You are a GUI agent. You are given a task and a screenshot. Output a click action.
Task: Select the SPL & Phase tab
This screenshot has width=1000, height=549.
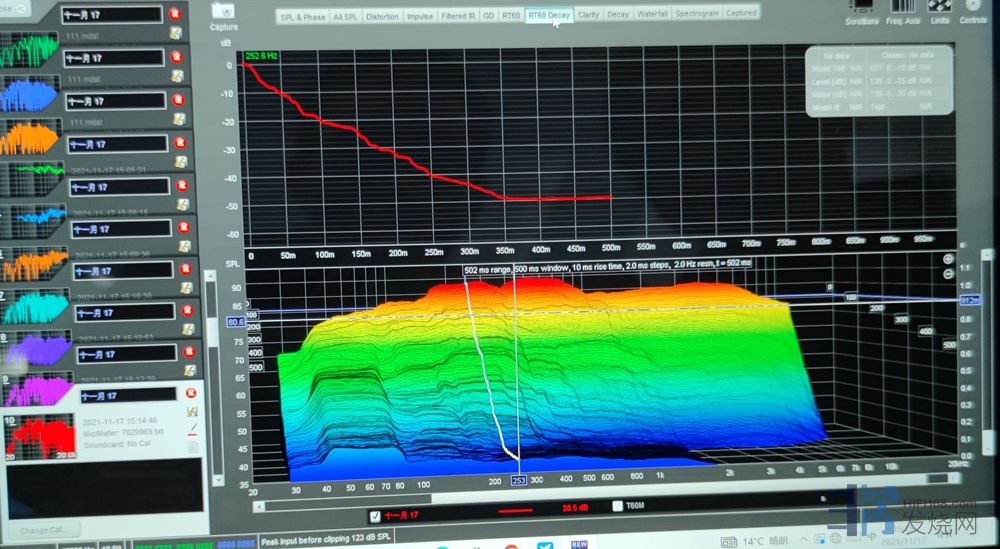point(302,17)
